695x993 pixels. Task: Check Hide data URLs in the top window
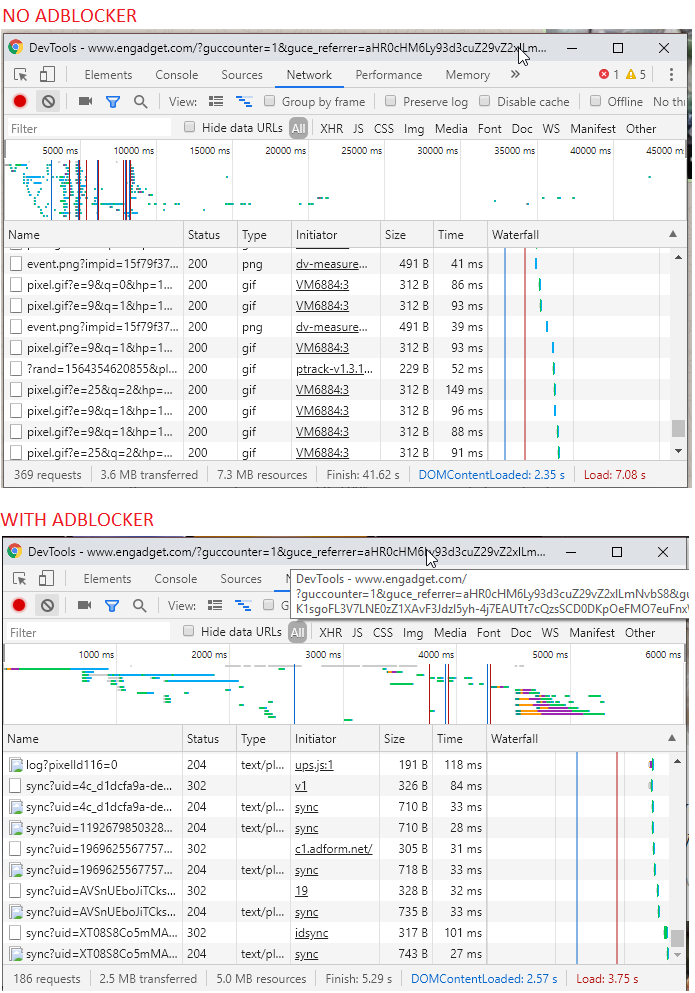point(189,127)
